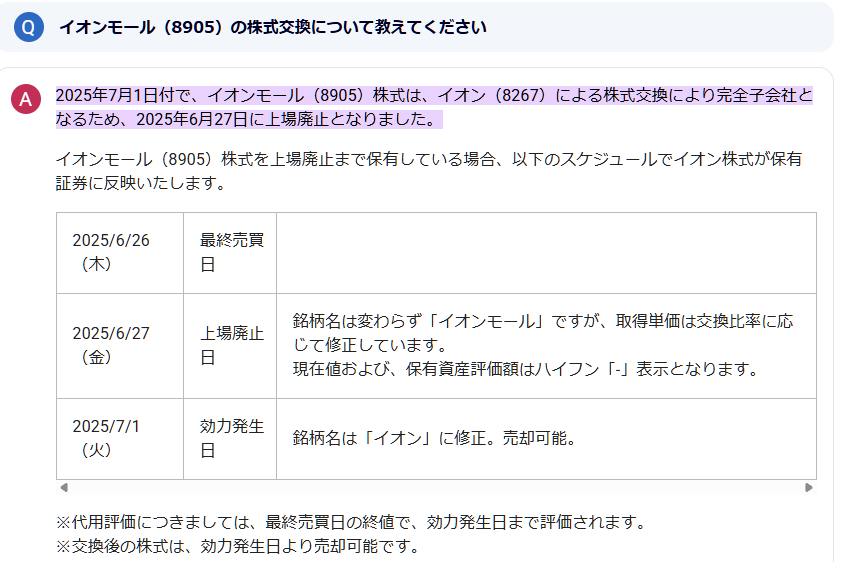This screenshot has height=562, width=850.
Task: Click the left arrow of the table scrollbar
Action: (64, 487)
